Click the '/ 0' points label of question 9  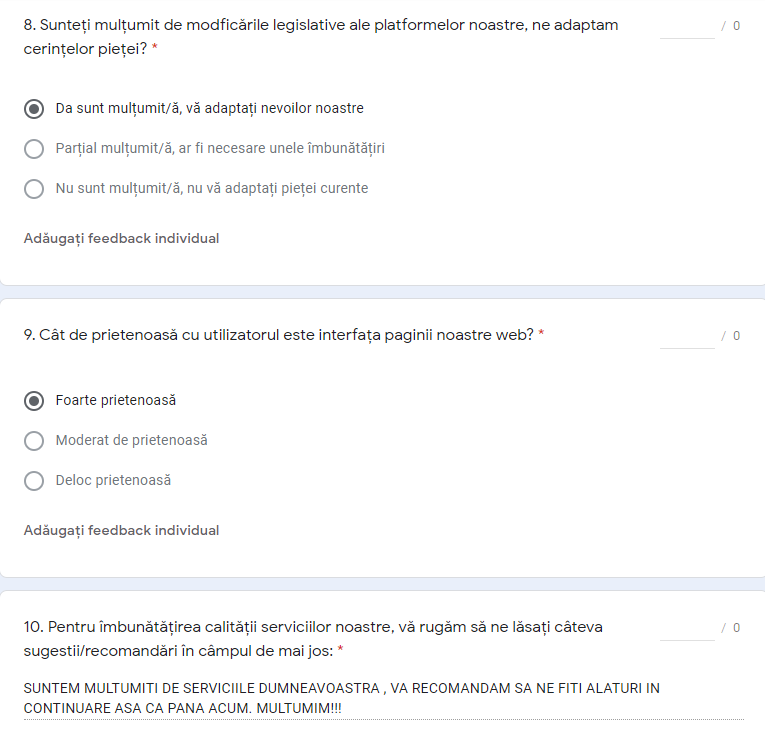(x=731, y=336)
